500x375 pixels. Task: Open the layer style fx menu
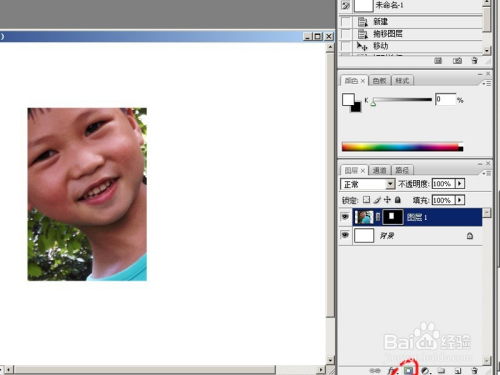pyautogui.click(x=393, y=370)
